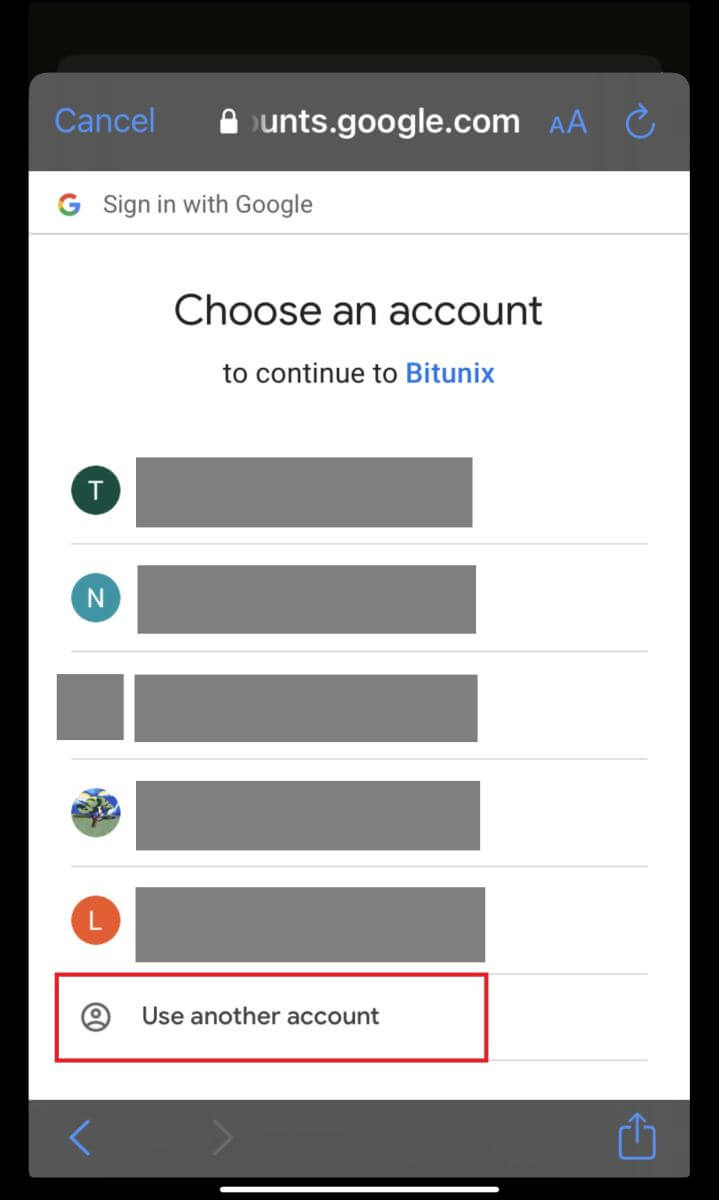This screenshot has width=719, height=1200.
Task: Tap the forward navigation arrow
Action: coord(222,1136)
